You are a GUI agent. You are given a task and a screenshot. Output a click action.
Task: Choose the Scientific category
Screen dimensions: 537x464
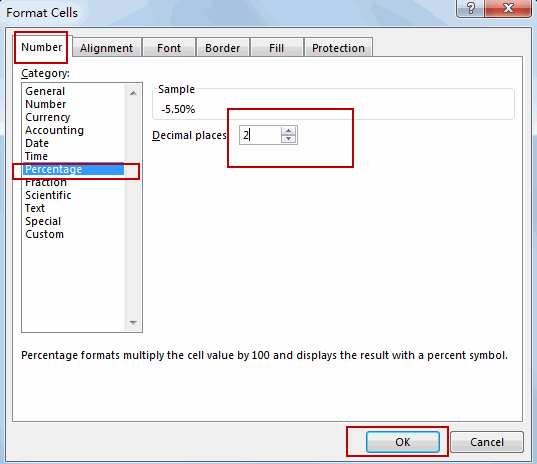(73, 195)
